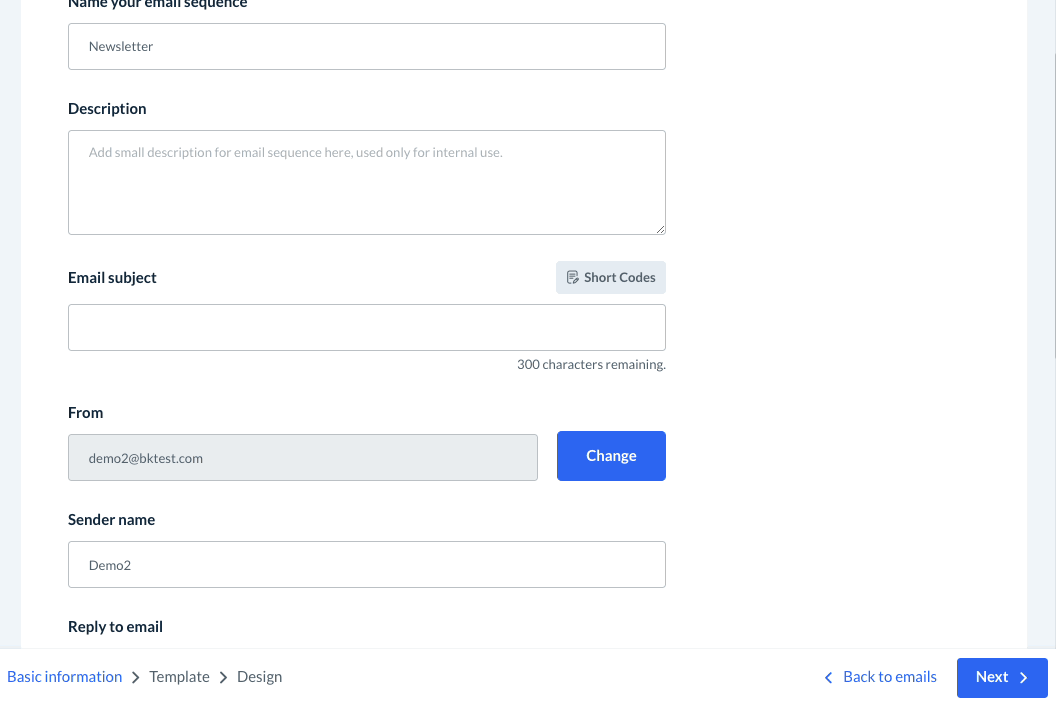
Task: Click the chevron between Template and Design
Action: (x=223, y=678)
